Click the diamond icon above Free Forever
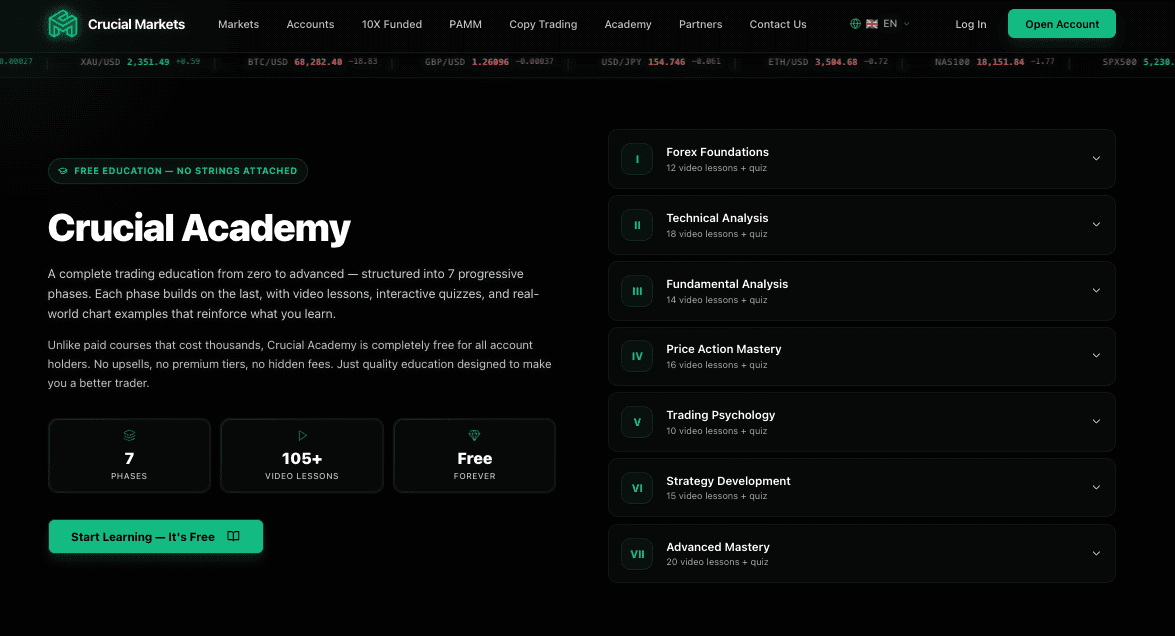The image size is (1175, 636). (x=474, y=435)
